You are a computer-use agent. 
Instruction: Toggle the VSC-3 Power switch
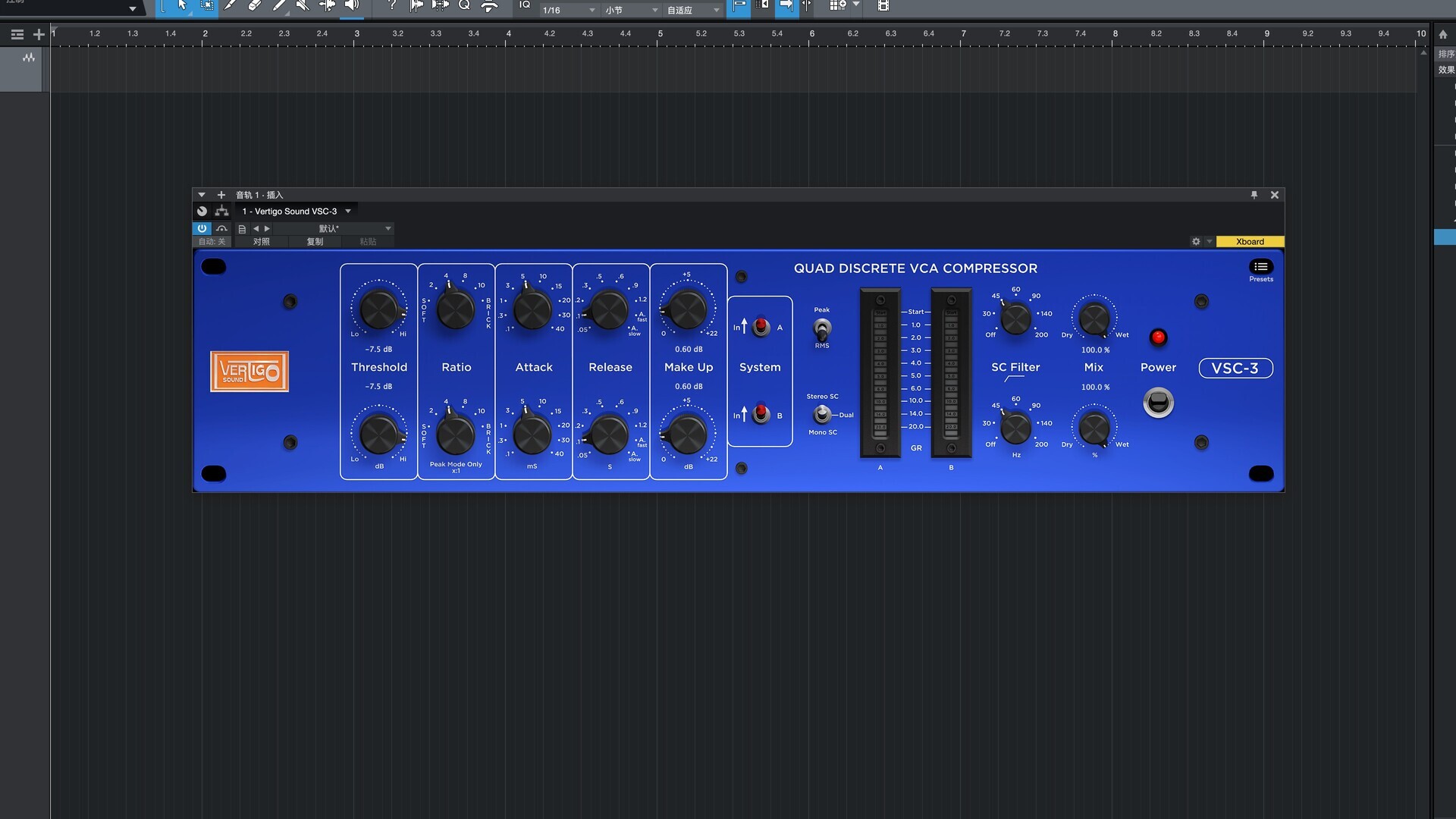[1158, 403]
